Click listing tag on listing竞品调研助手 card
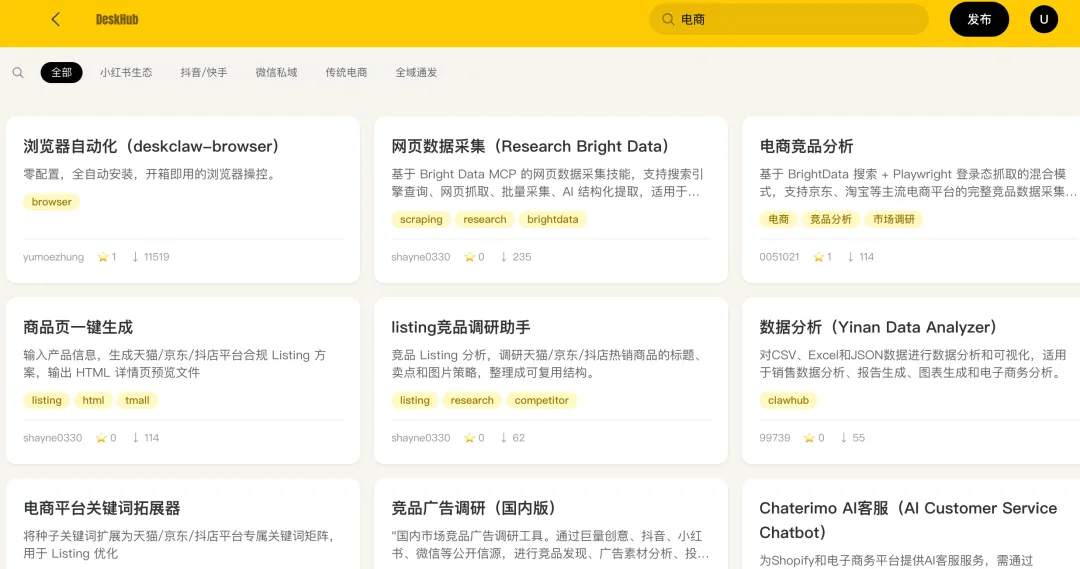The image size is (1080, 569). pos(415,400)
